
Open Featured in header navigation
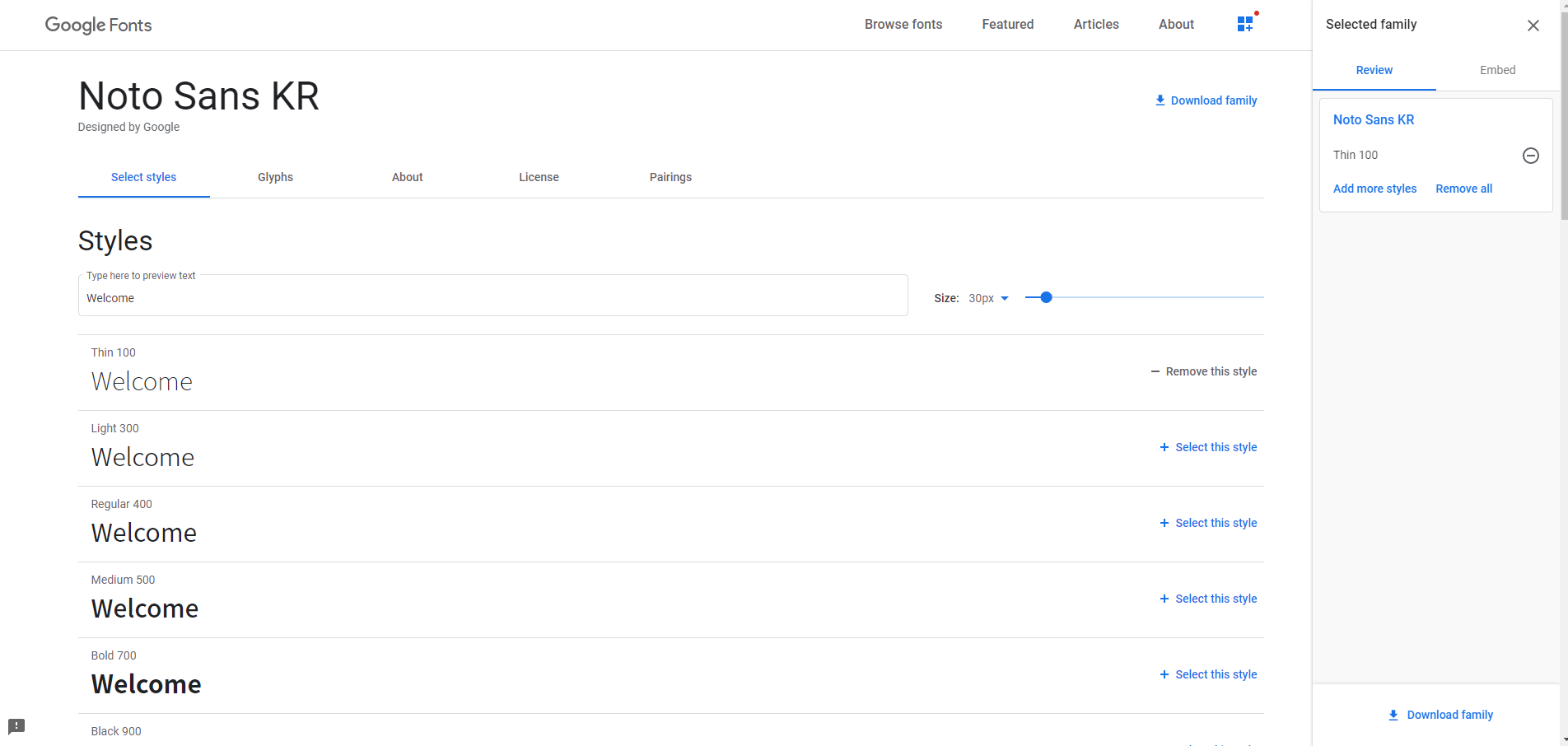(1007, 24)
